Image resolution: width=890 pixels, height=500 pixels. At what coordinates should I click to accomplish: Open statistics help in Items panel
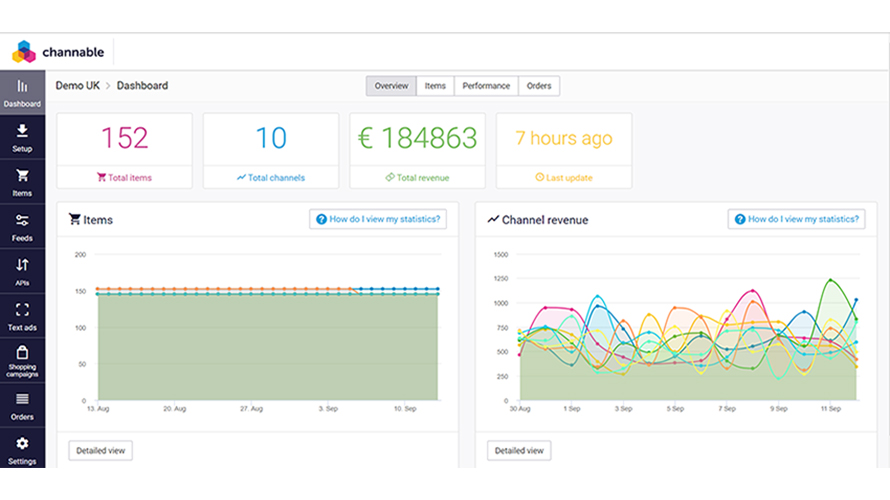point(377,219)
